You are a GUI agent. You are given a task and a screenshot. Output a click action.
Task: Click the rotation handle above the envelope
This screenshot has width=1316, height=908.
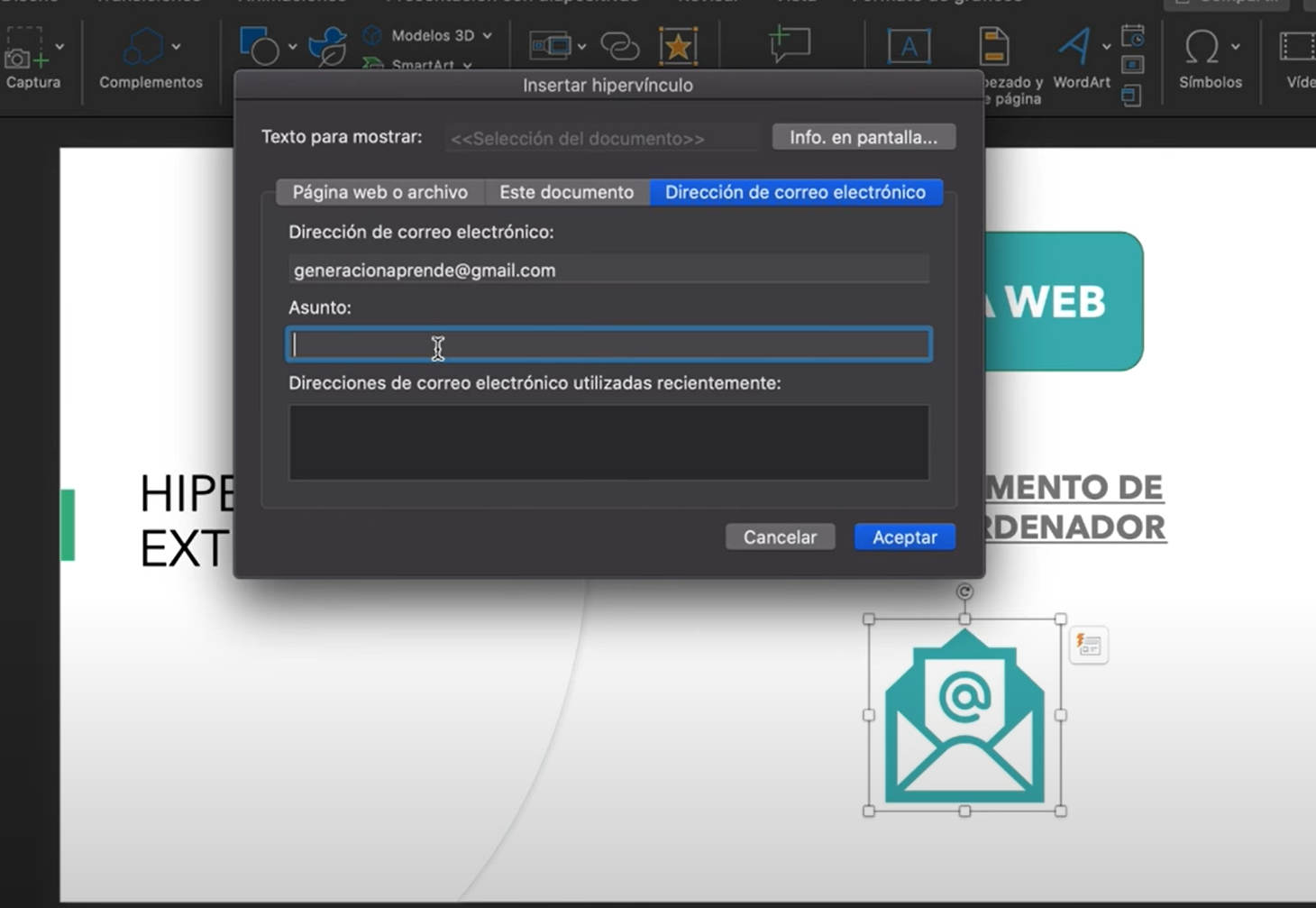pos(964,592)
